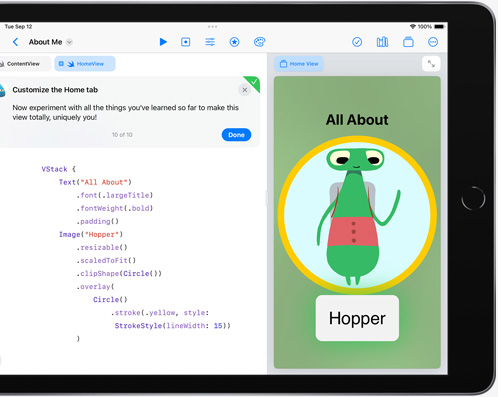Close the Customize the Home tab card

245,90
